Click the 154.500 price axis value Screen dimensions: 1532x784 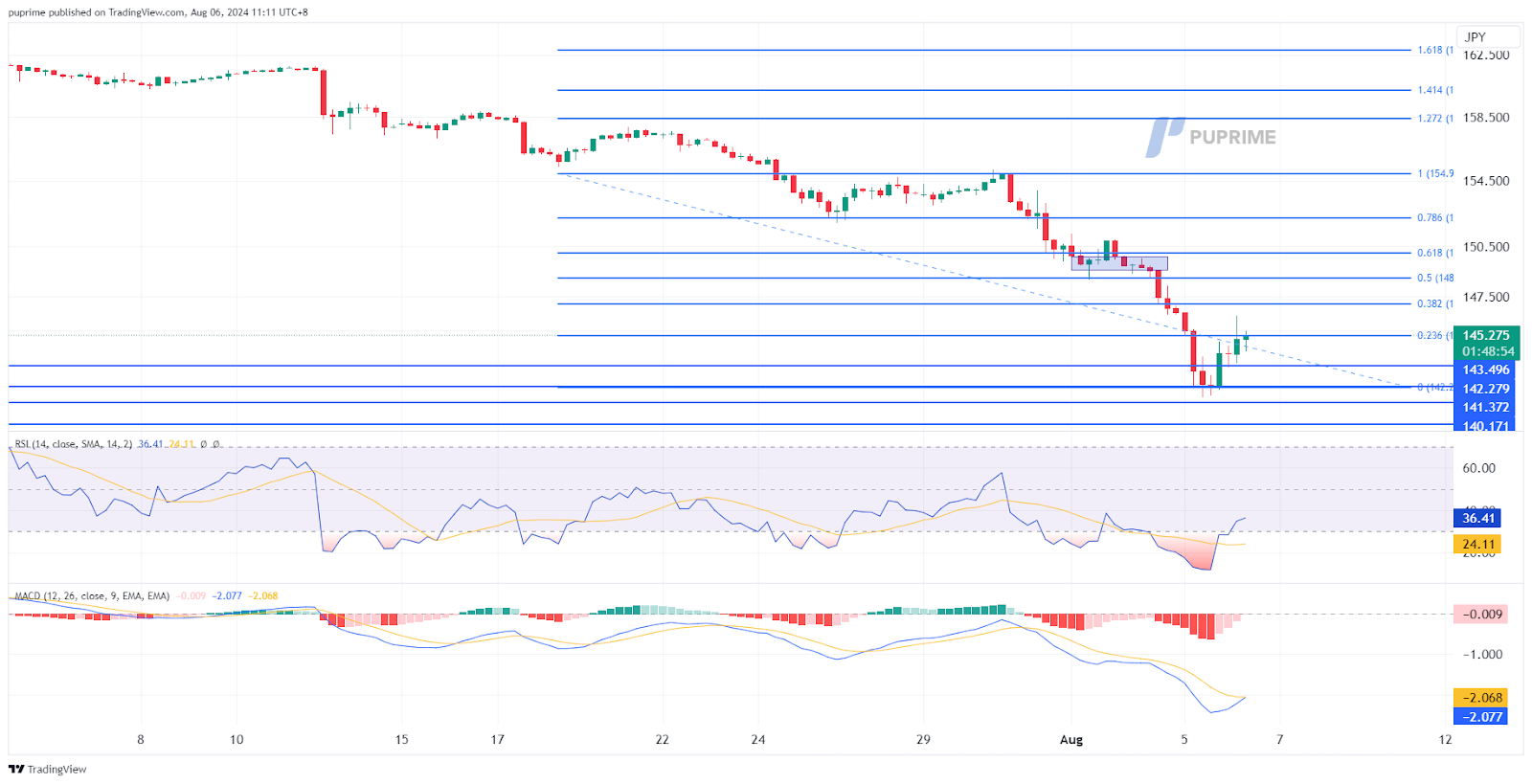point(1486,181)
